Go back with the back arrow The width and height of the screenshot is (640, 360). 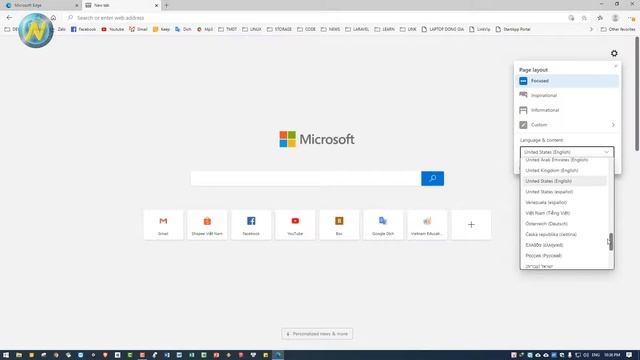9,18
